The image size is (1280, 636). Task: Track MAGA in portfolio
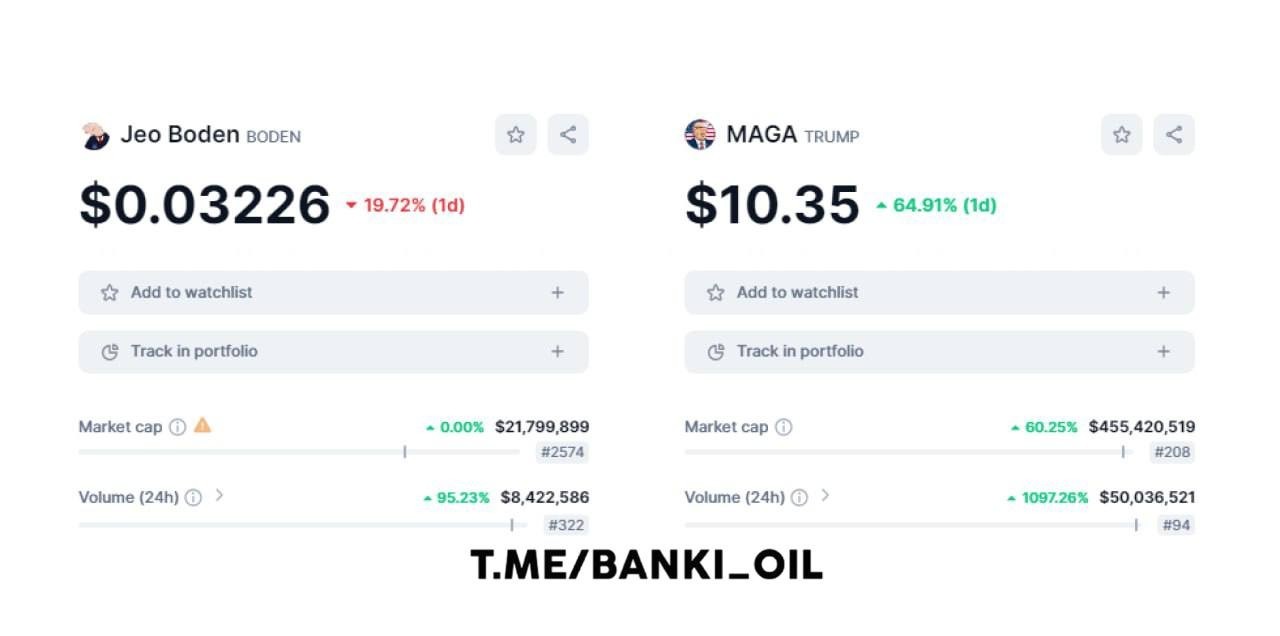940,352
